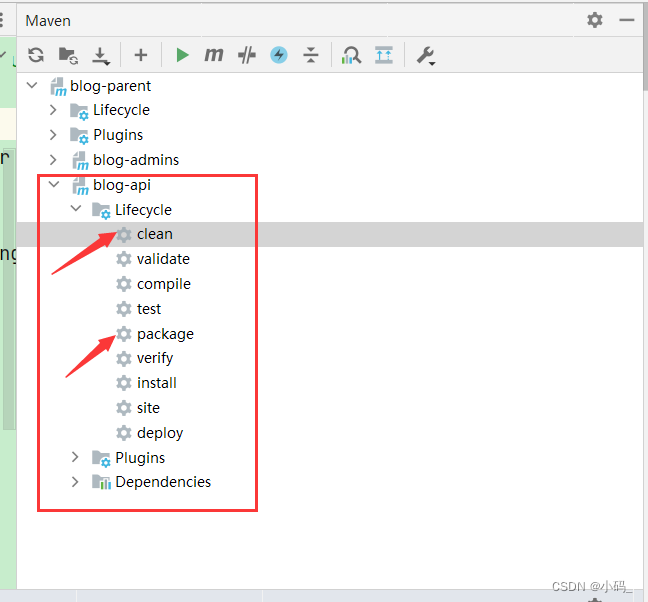
Task: Select the validate lifecycle goal
Action: pos(163,259)
